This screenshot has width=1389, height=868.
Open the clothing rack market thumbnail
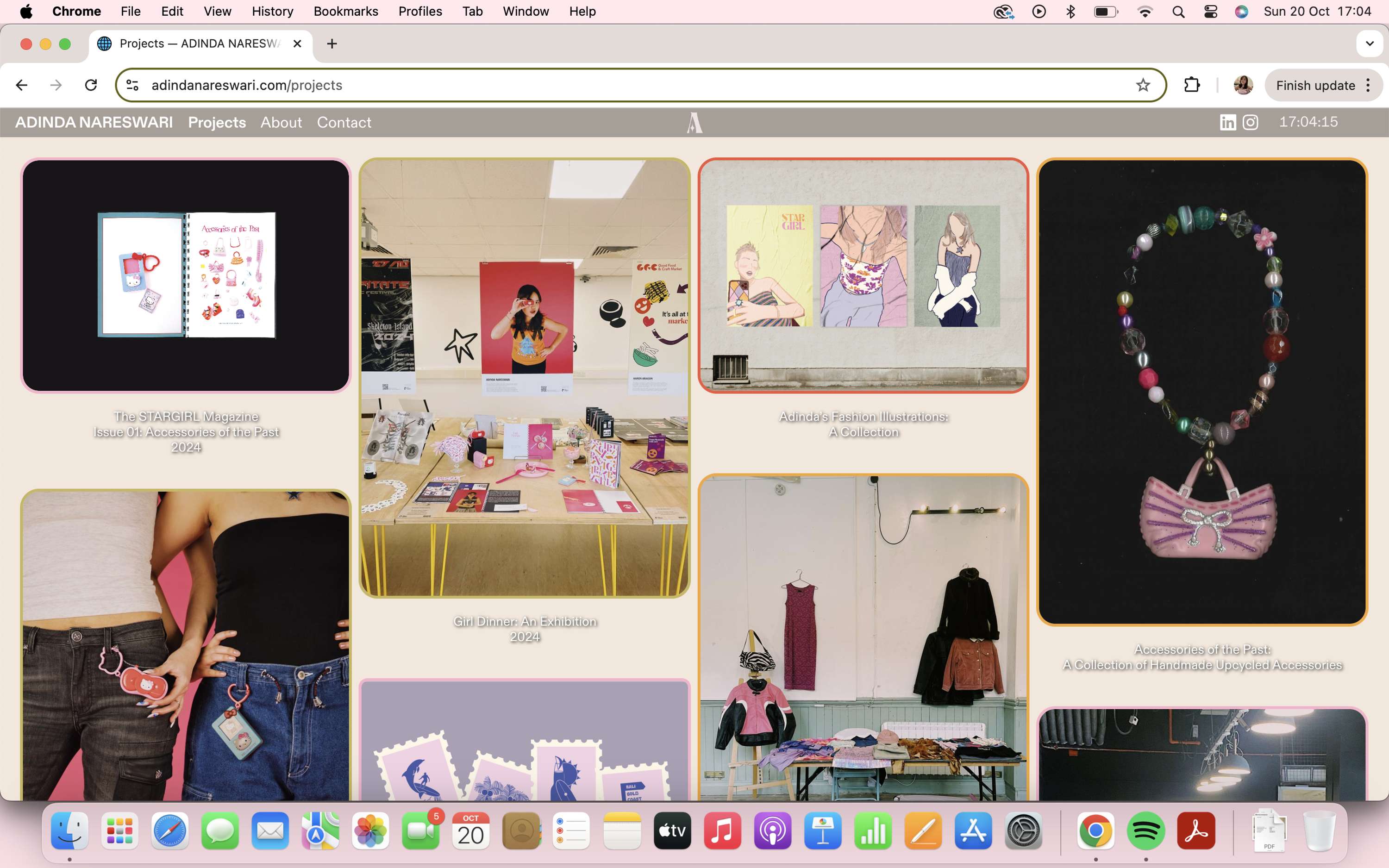click(863, 637)
